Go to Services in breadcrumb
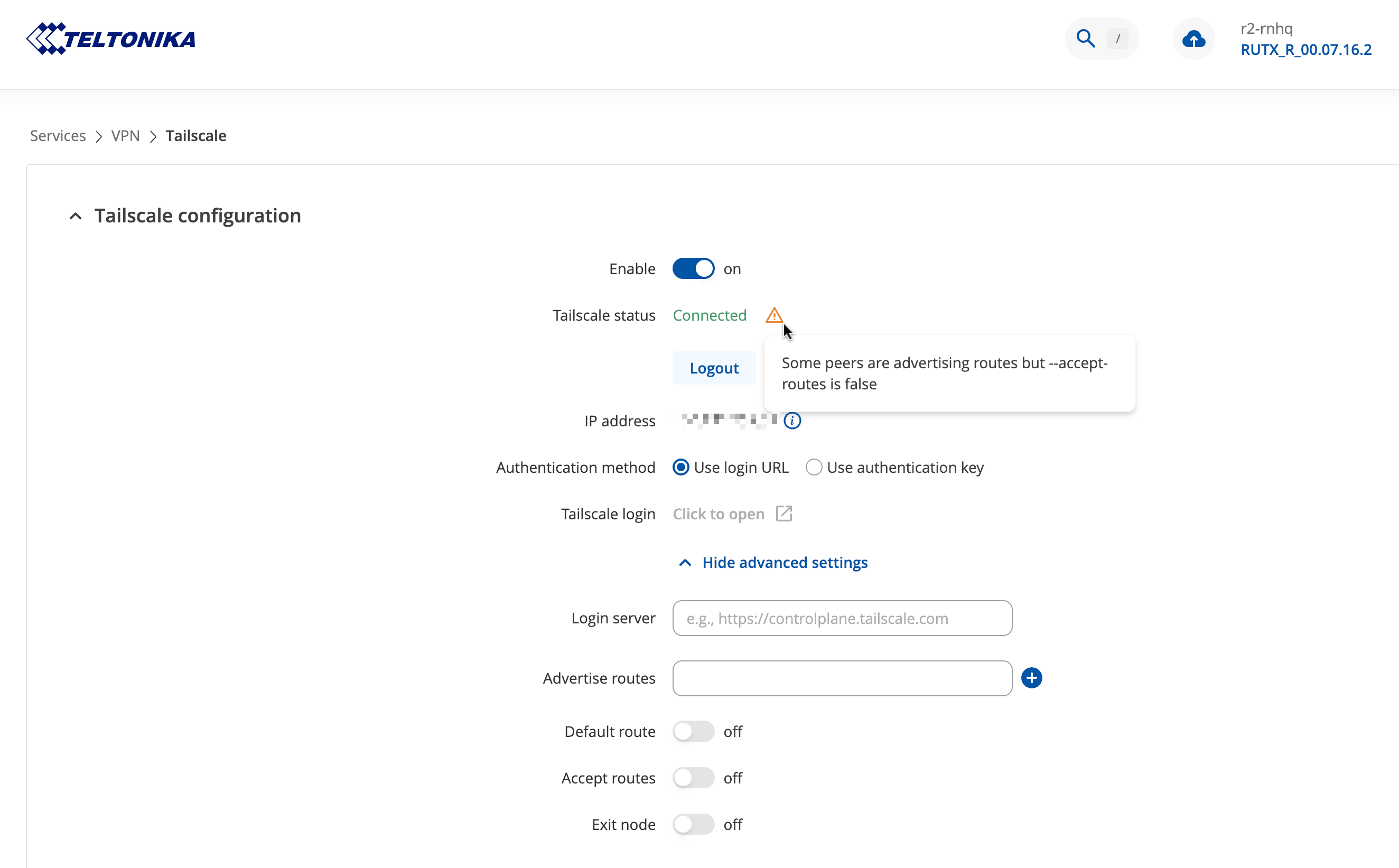Viewport: 1399px width, 868px height. coord(58,135)
